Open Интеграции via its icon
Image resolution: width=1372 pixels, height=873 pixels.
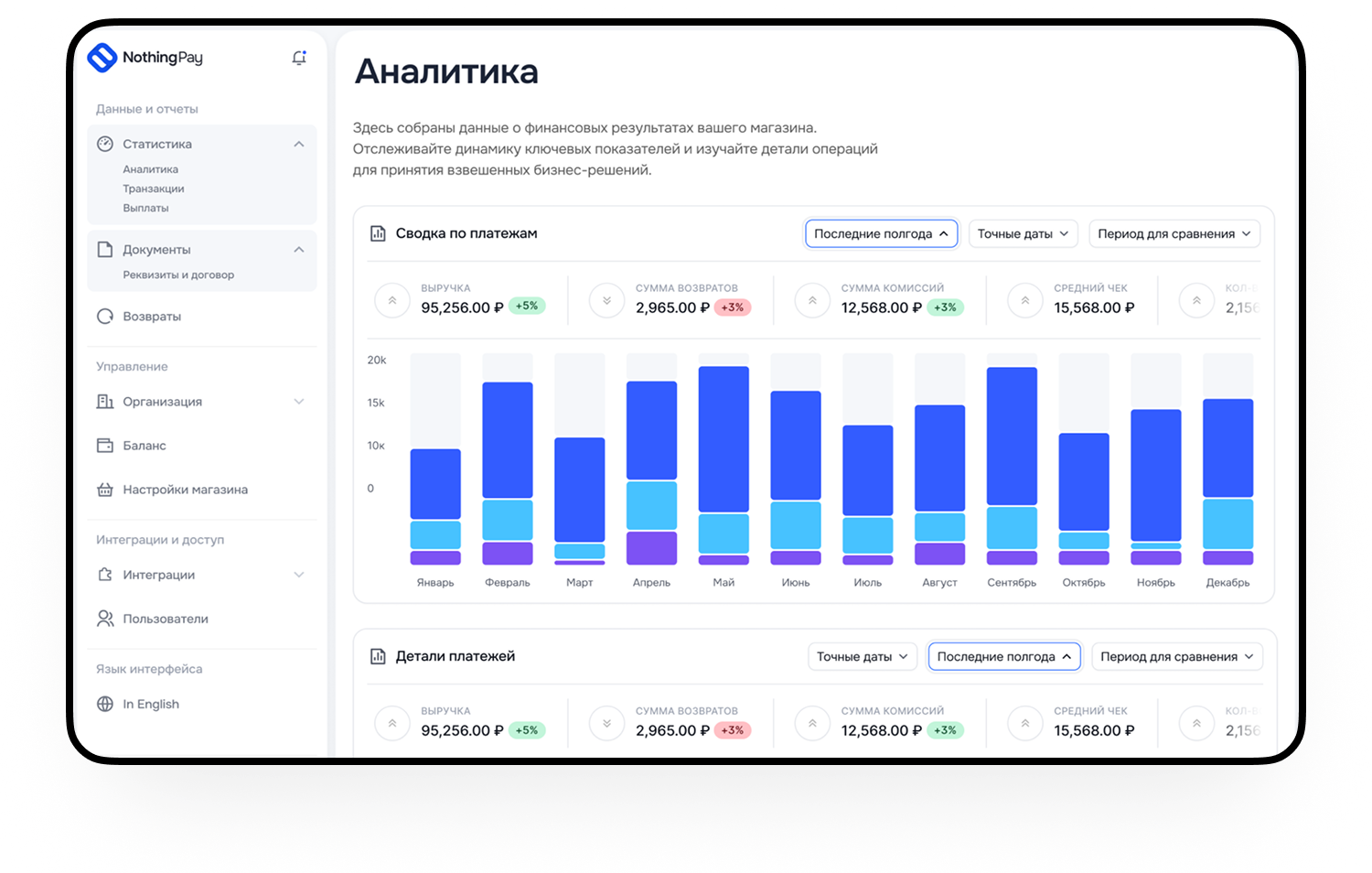click(106, 574)
